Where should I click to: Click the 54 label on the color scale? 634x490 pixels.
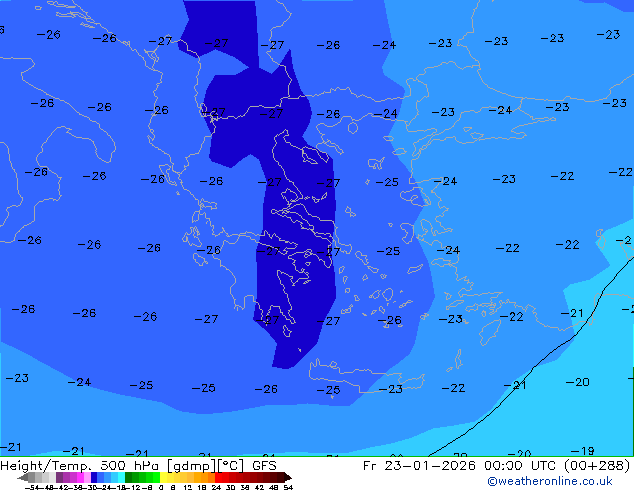(x=288, y=488)
